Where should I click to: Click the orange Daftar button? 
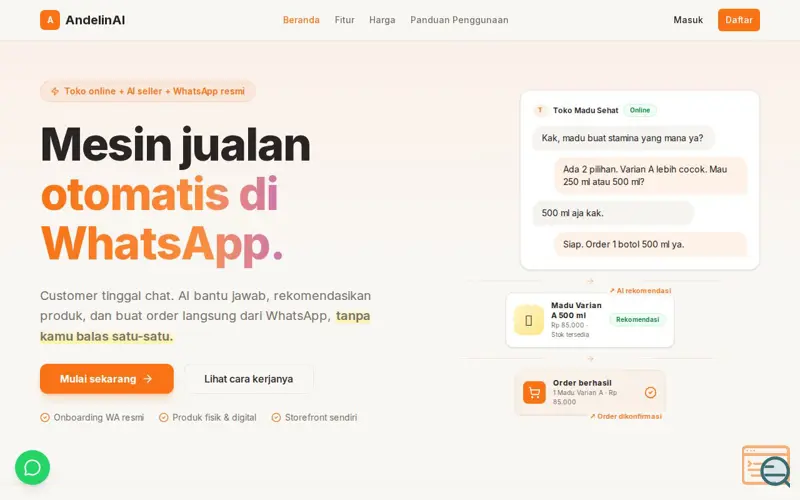click(739, 20)
